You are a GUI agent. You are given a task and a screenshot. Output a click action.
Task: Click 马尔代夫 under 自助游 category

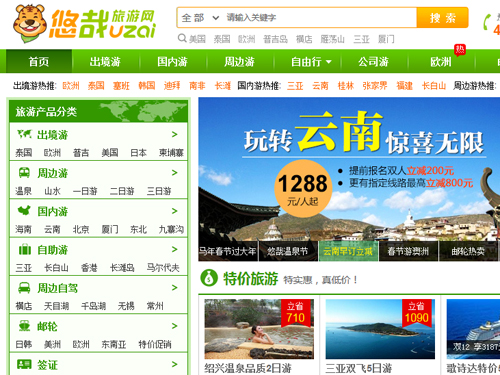pyautogui.click(x=163, y=268)
